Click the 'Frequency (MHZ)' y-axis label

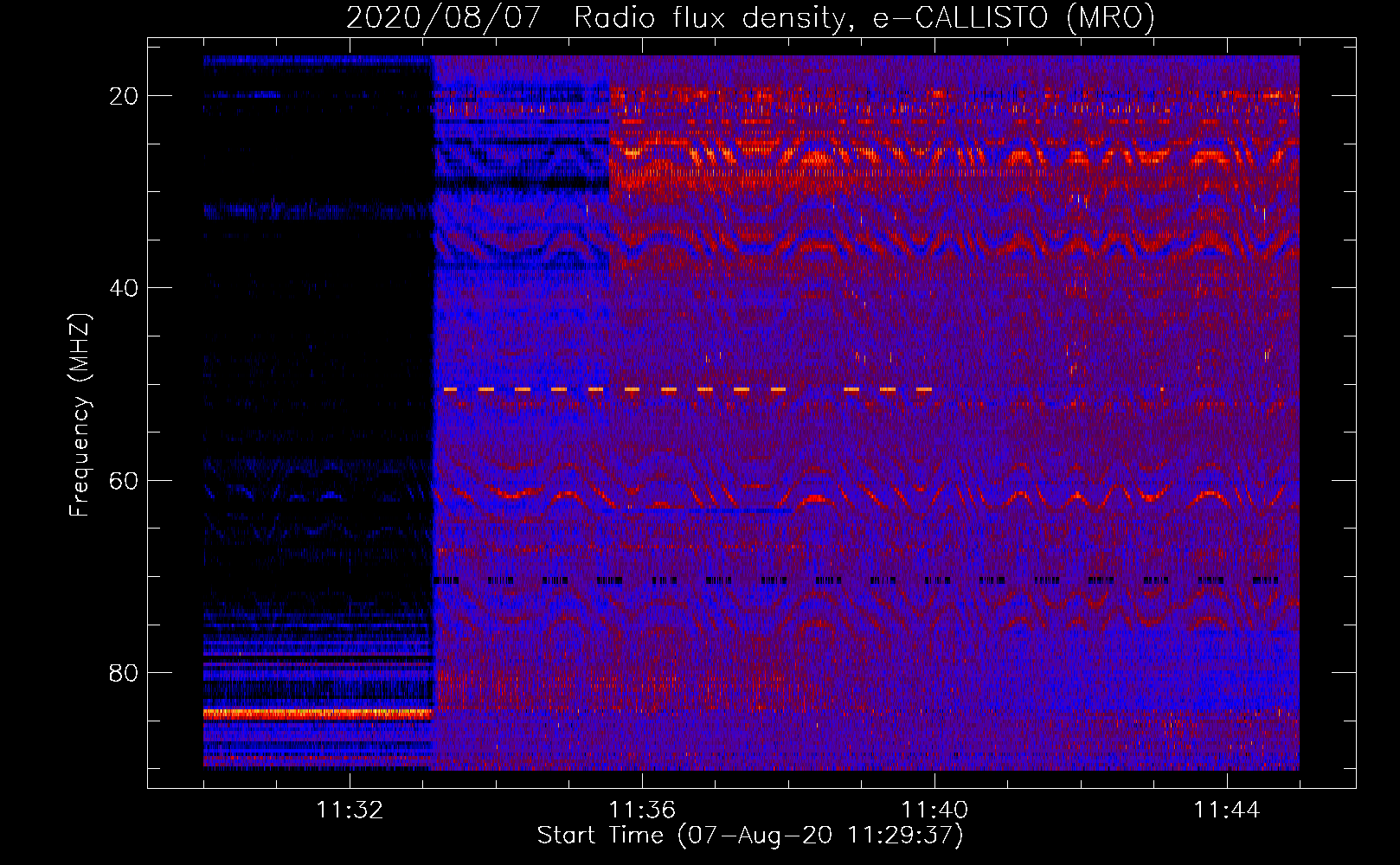point(80,415)
